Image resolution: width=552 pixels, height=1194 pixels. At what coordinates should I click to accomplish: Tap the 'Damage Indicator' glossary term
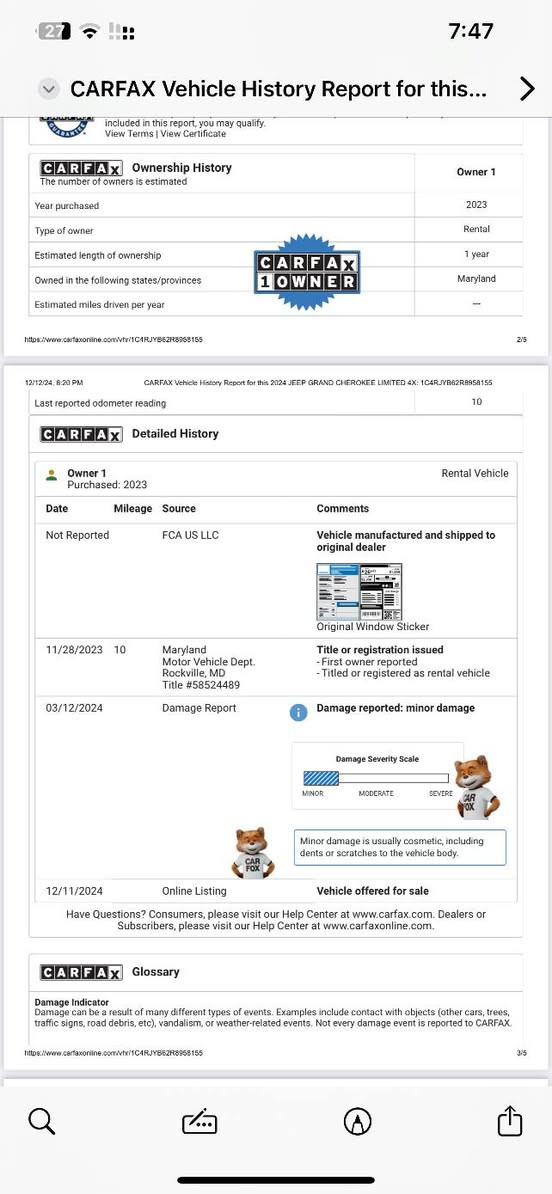[x=72, y=1002]
